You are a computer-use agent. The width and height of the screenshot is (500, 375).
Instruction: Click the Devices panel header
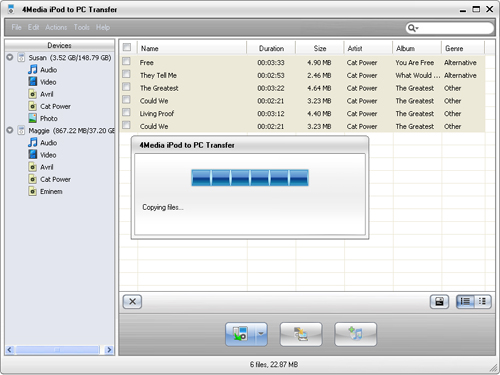click(59, 45)
